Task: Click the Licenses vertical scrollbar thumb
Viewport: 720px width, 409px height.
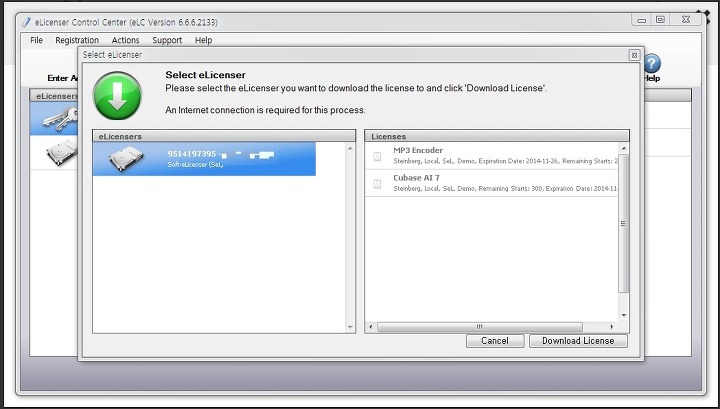Action: (x=623, y=223)
